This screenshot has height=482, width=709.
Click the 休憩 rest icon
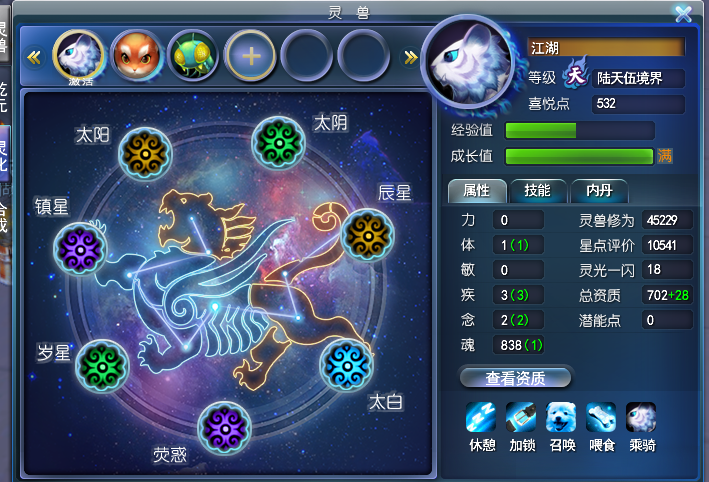coord(481,417)
